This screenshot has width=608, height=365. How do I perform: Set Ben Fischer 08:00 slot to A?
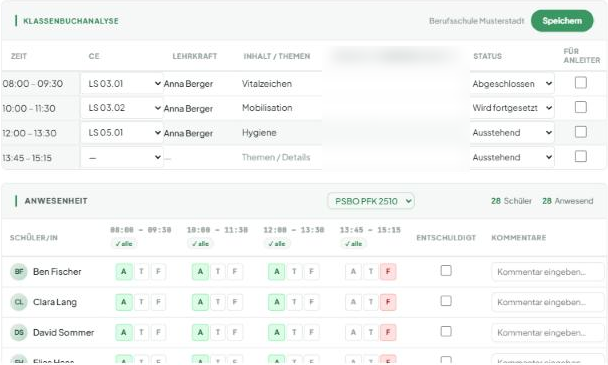pyautogui.click(x=124, y=272)
